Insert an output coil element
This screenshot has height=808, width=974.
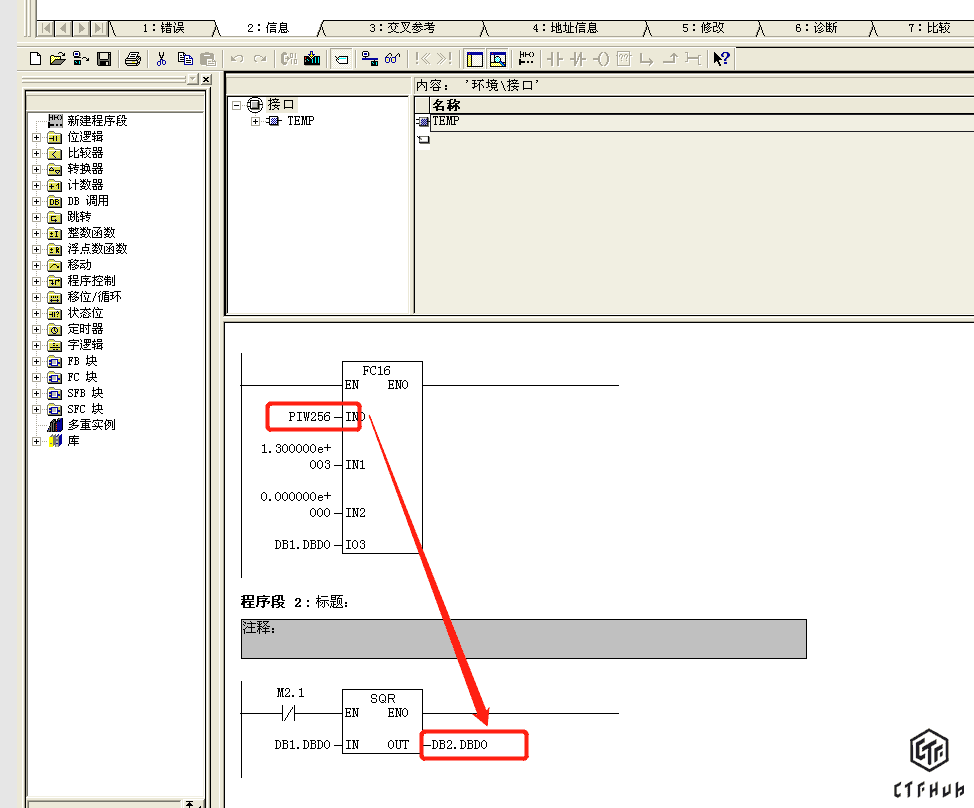coord(601,59)
